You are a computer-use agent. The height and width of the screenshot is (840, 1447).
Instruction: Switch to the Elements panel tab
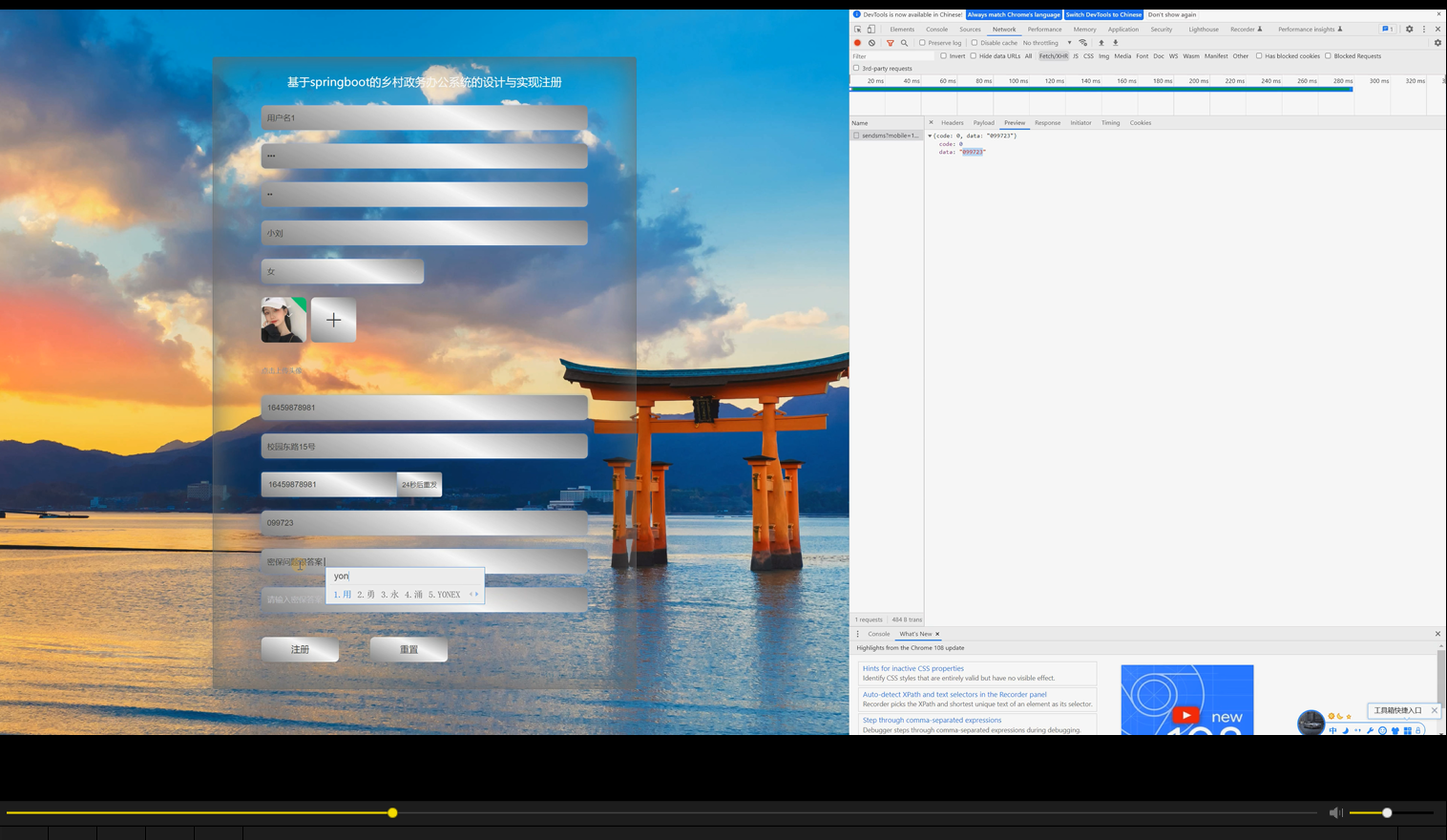tap(902, 30)
